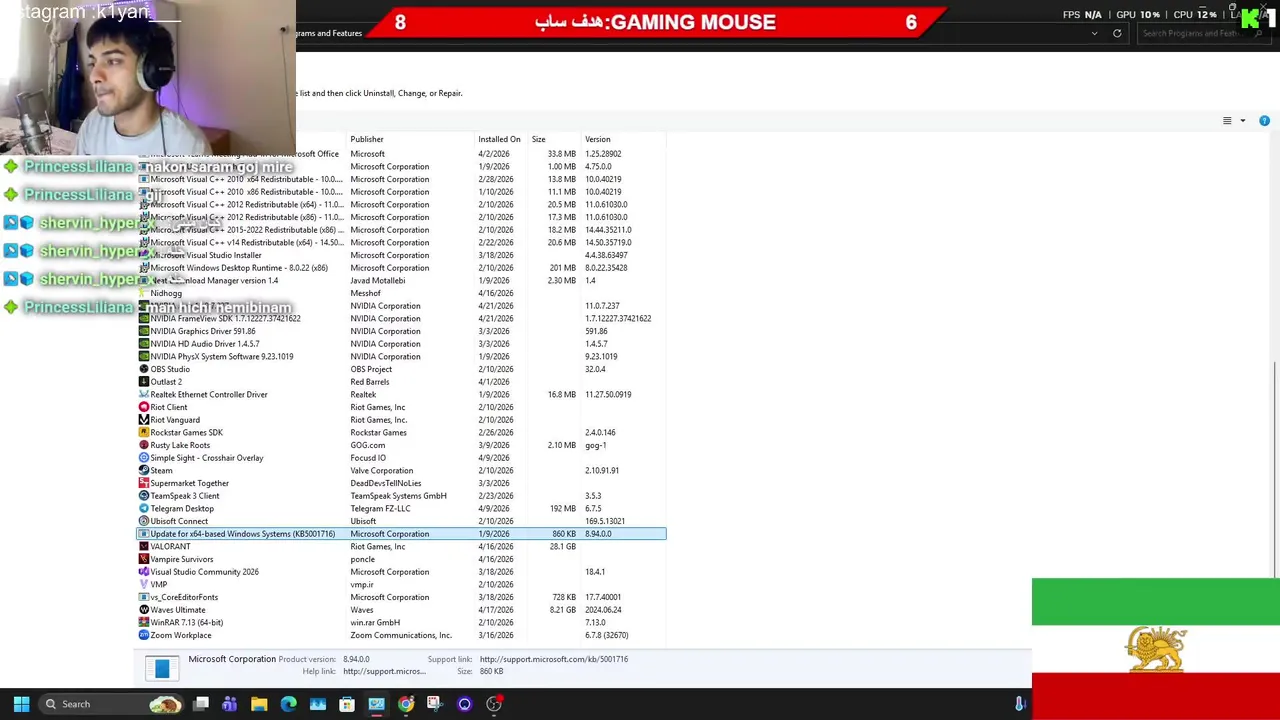
Task: Open Microsoft Store from taskbar
Action: (347, 704)
